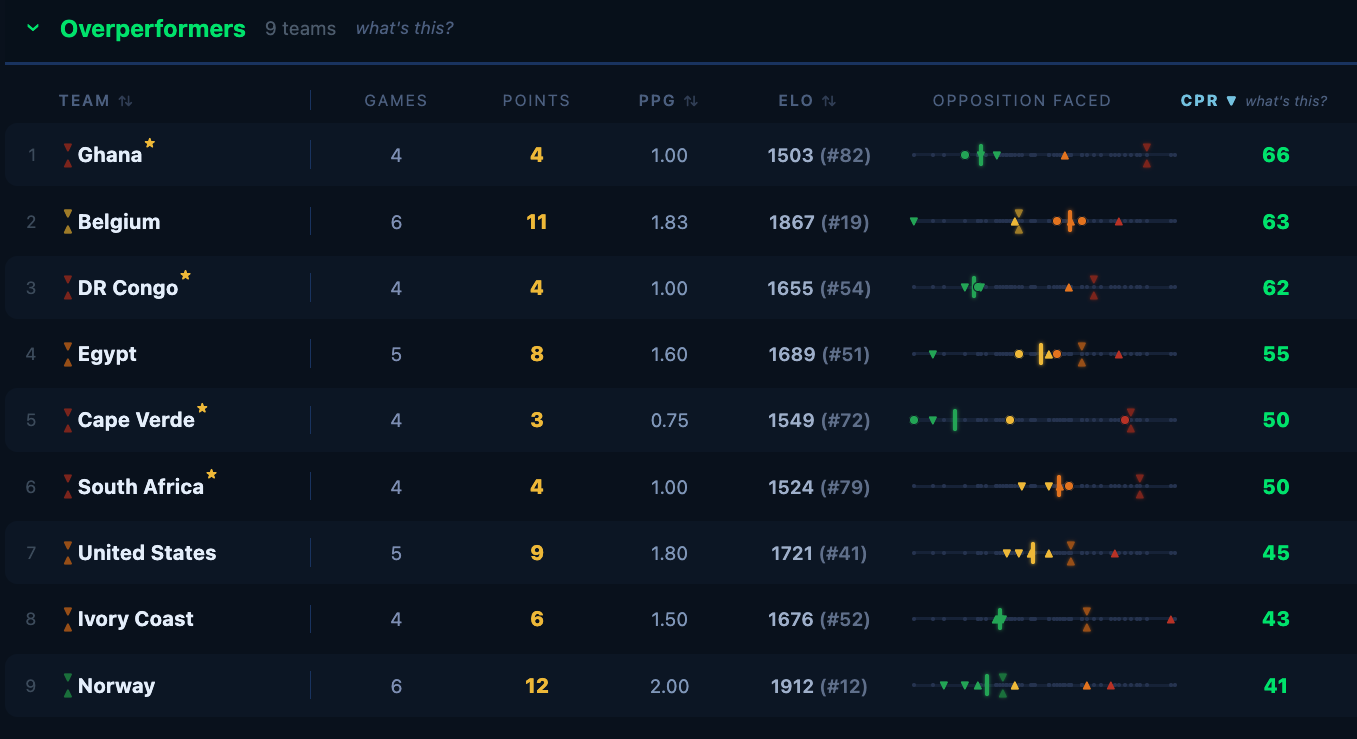1357x739 pixels.
Task: Click the trend marker icon beside Ivory Coast
Action: [68, 619]
